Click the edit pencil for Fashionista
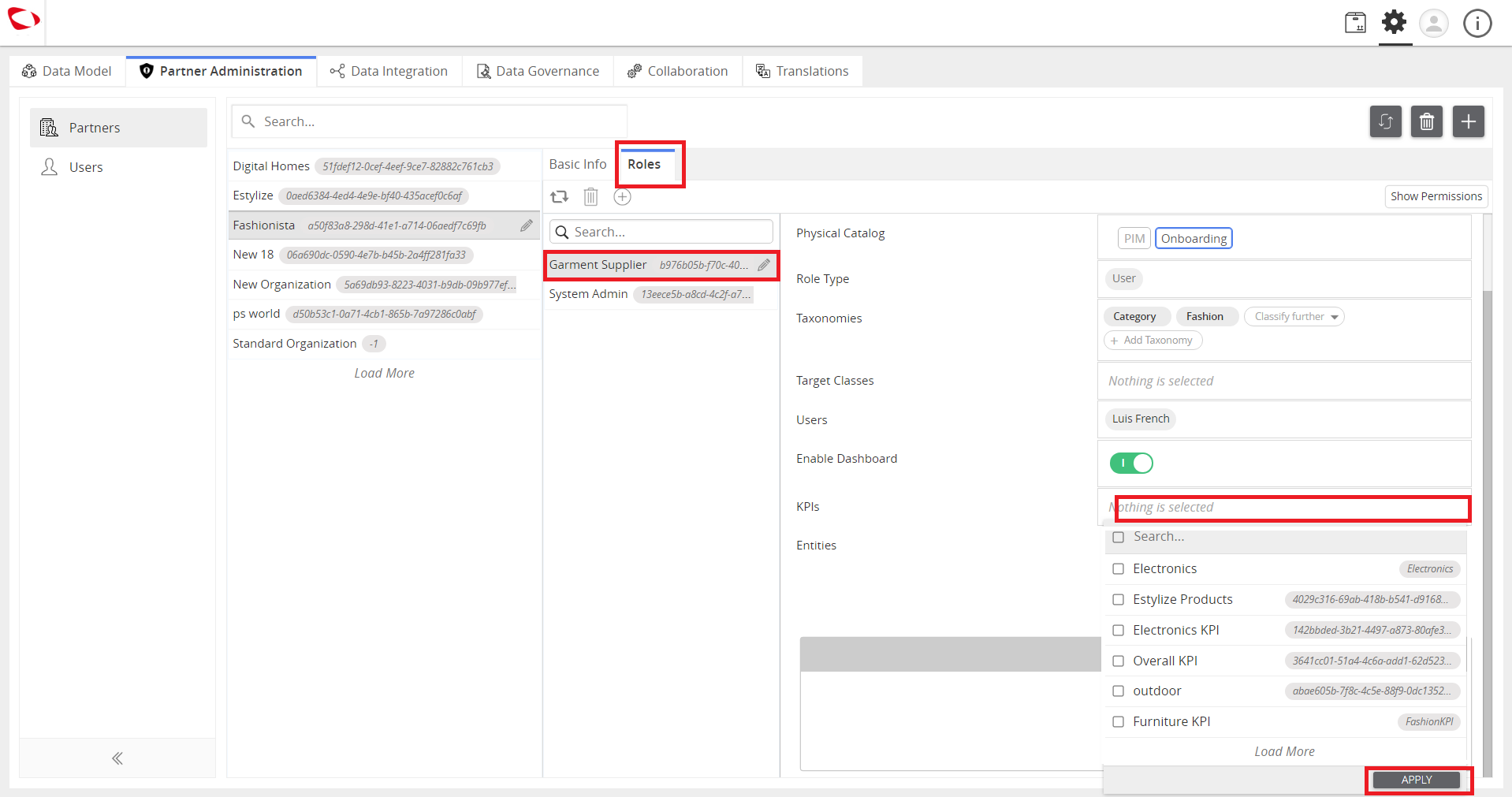Screen dimensions: 1512x797 (x=527, y=225)
